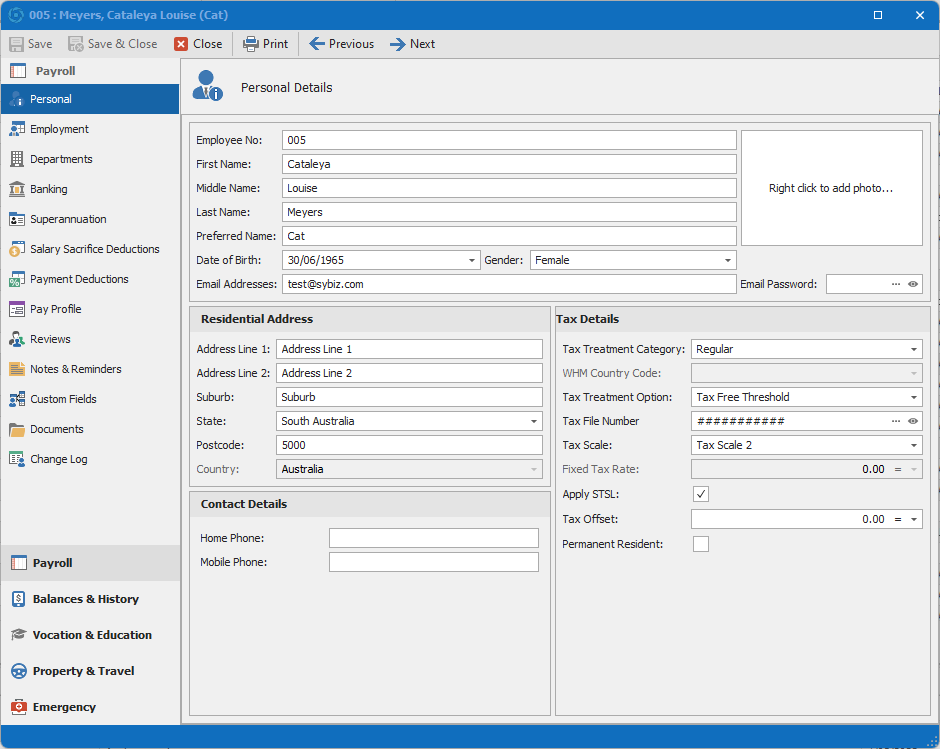Viewport: 940px width, 749px height.
Task: Select the Salary Sacrifice Deductions icon
Action: [17, 249]
